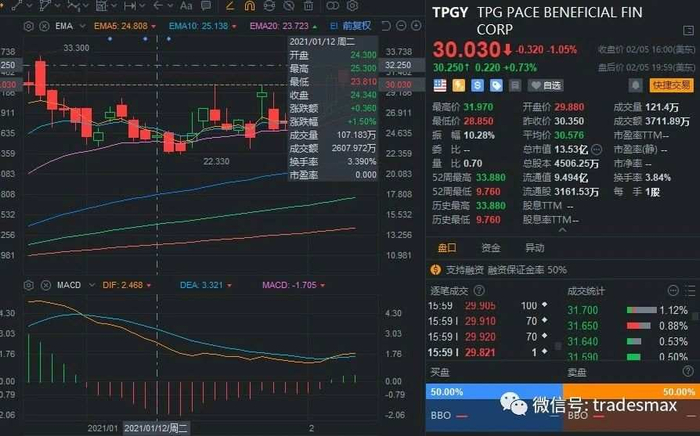Click the overlapping circles compare icon
700x436 pixels.
[333, 5]
